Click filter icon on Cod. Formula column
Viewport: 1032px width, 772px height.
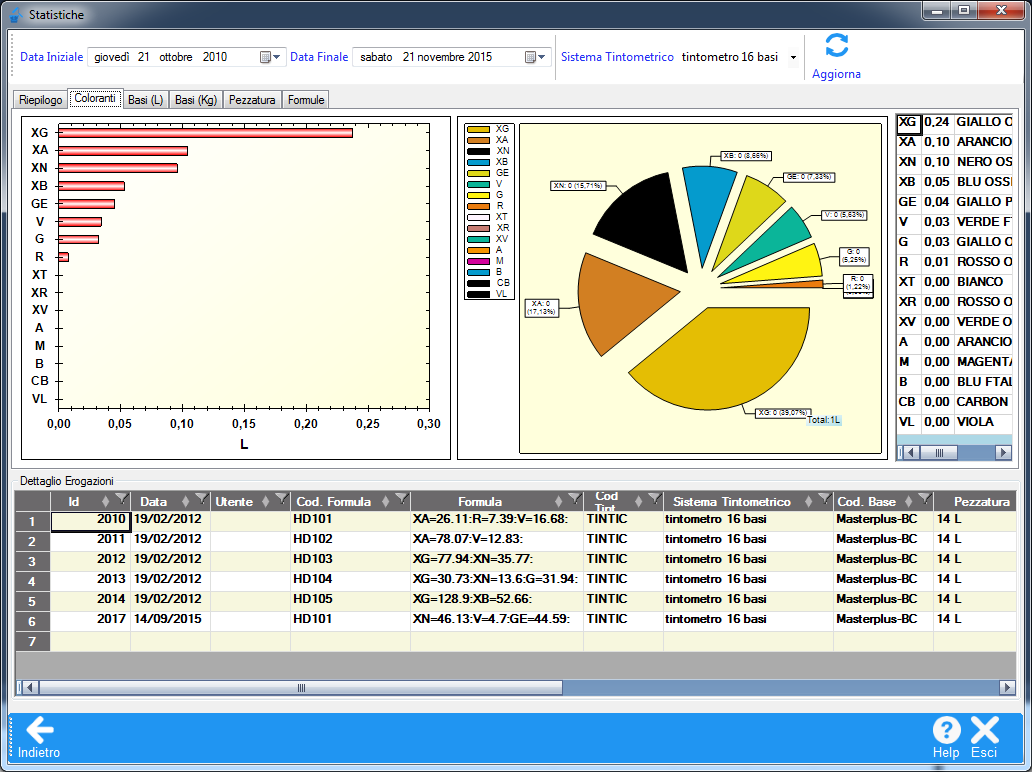[x=401, y=499]
